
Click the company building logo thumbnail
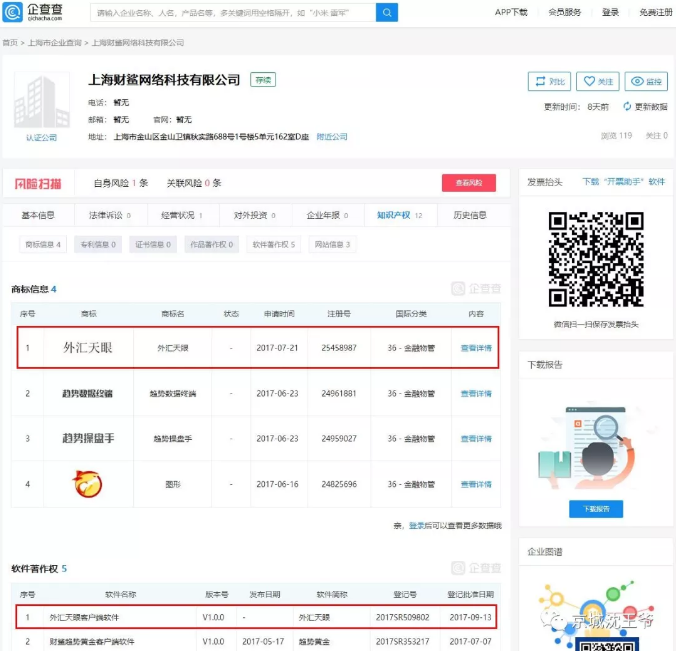pos(42,100)
